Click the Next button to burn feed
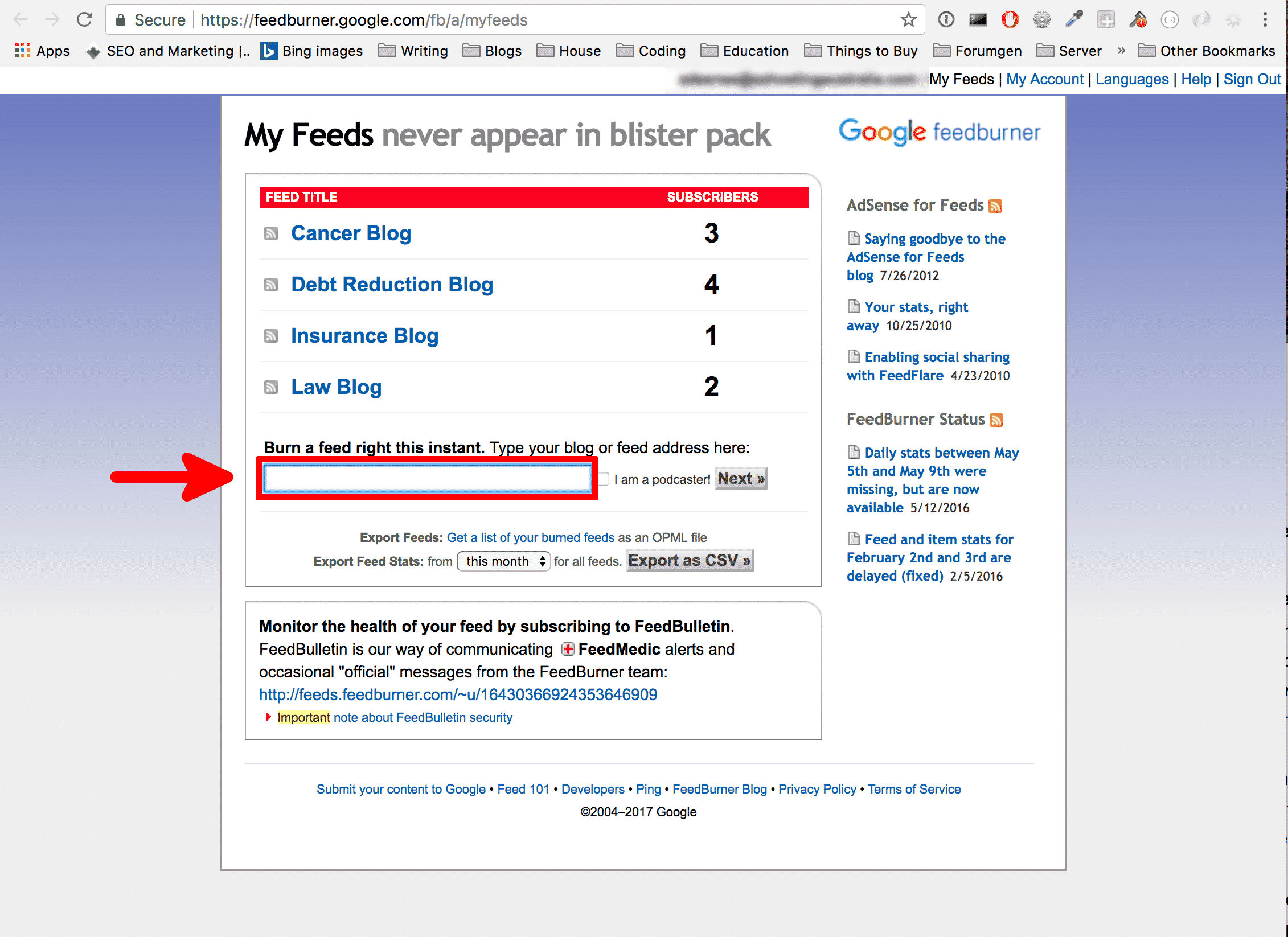 740,479
